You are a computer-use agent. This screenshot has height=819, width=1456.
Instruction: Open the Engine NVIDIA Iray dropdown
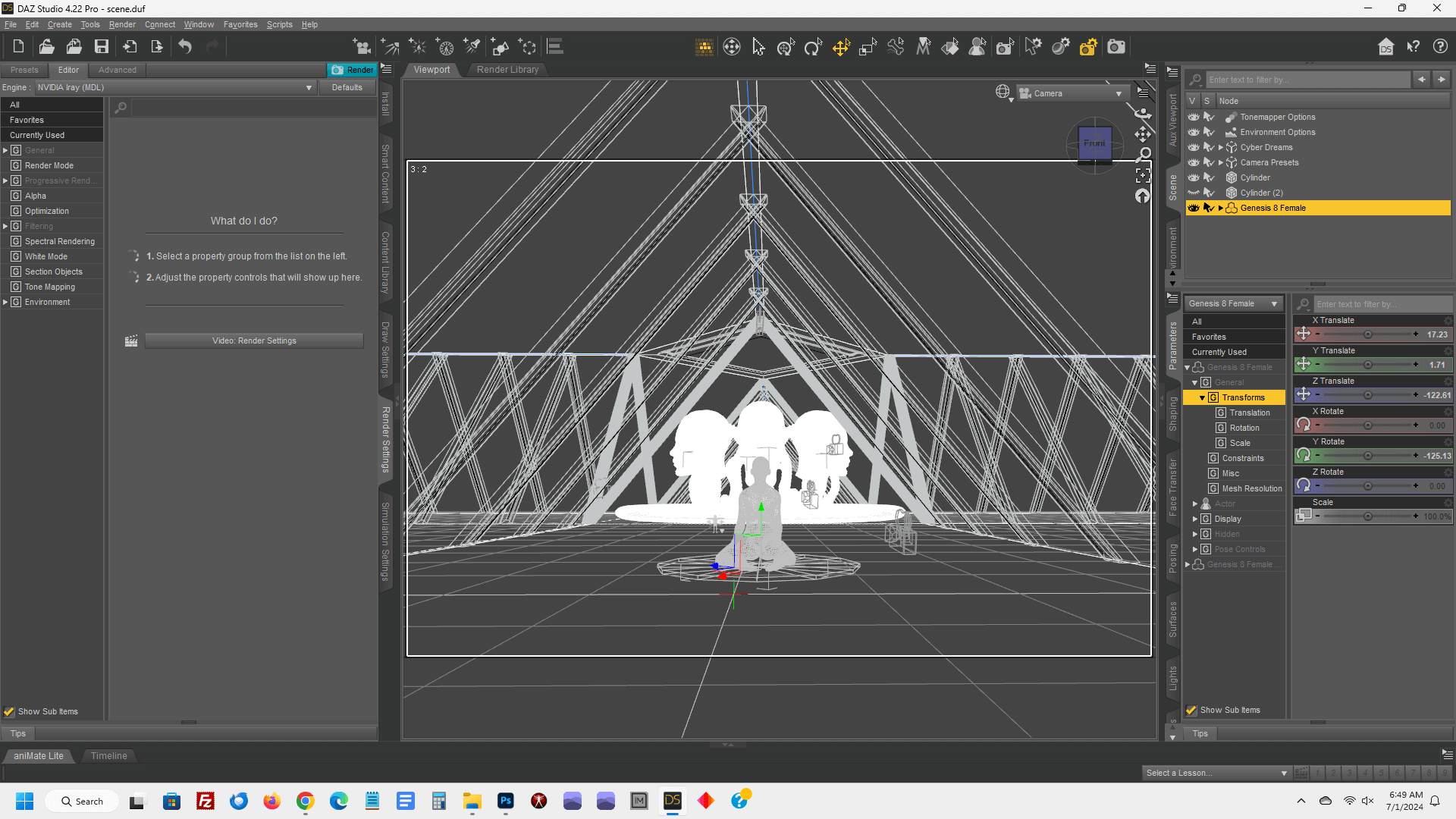(175, 87)
